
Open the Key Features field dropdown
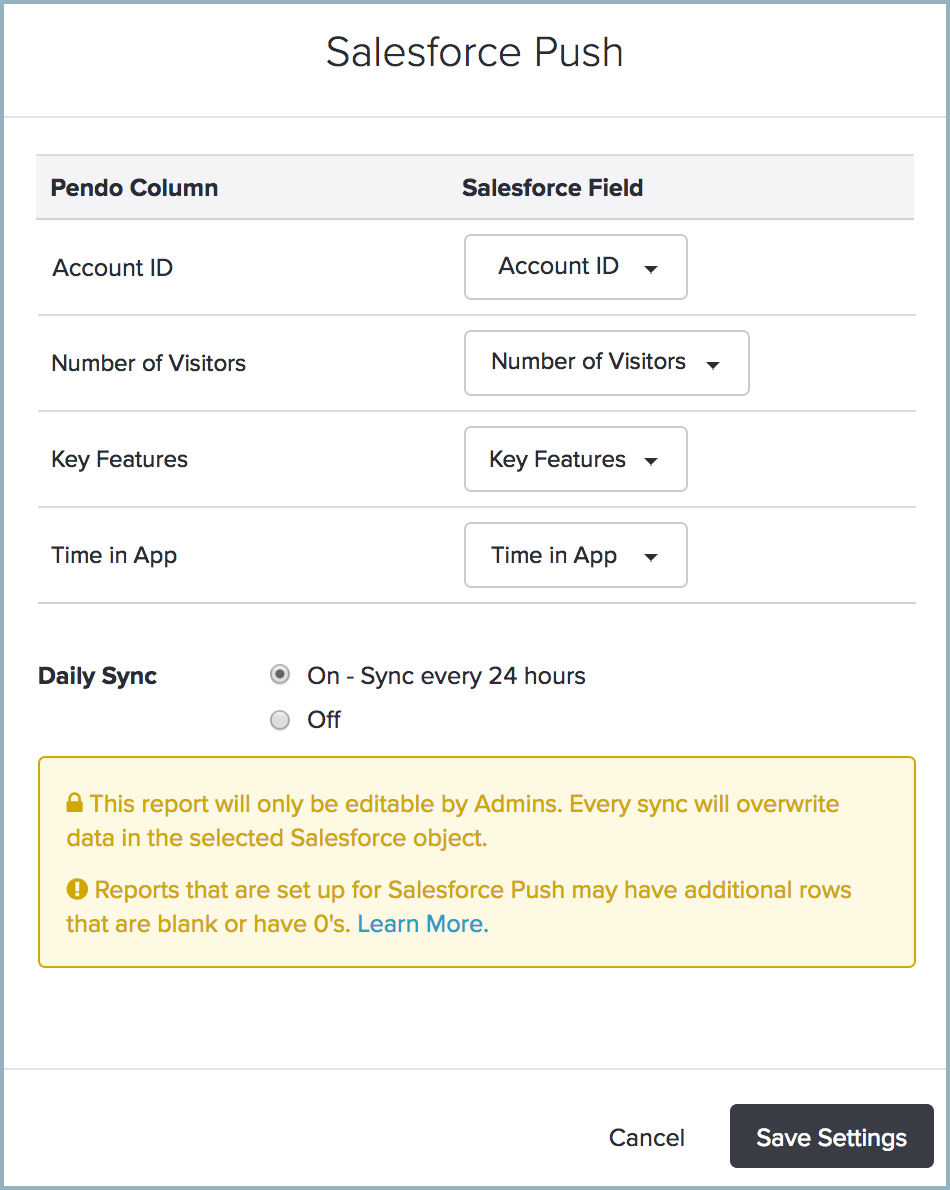[x=575, y=459]
